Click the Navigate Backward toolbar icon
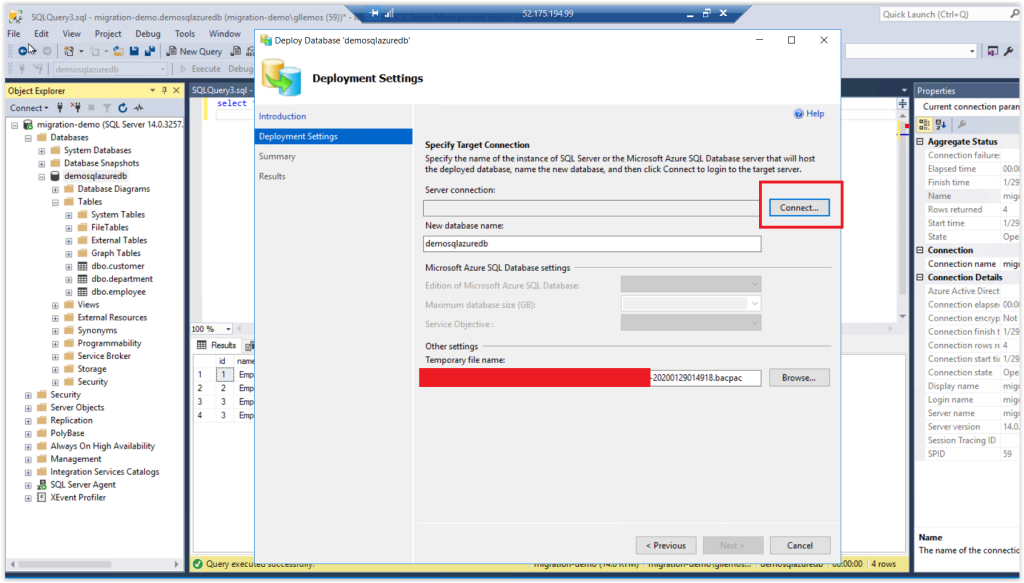This screenshot has width=1024, height=583. (x=23, y=51)
